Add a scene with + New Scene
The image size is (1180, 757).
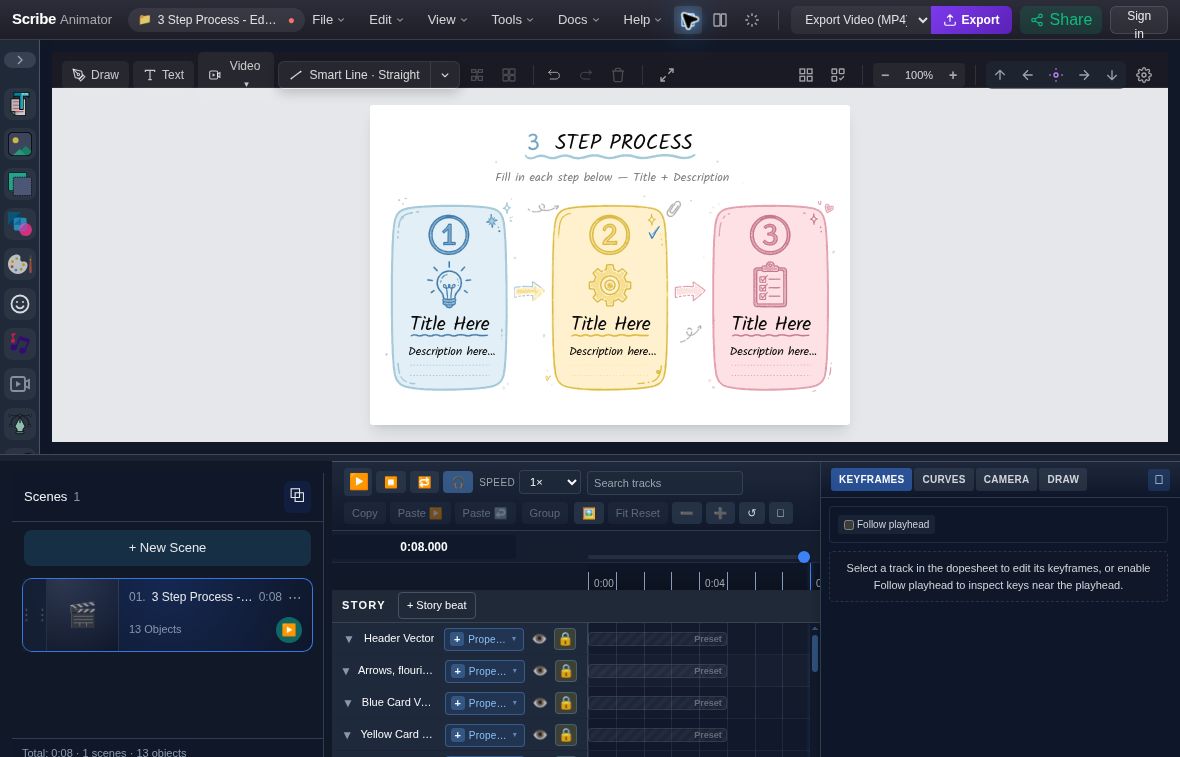[167, 548]
